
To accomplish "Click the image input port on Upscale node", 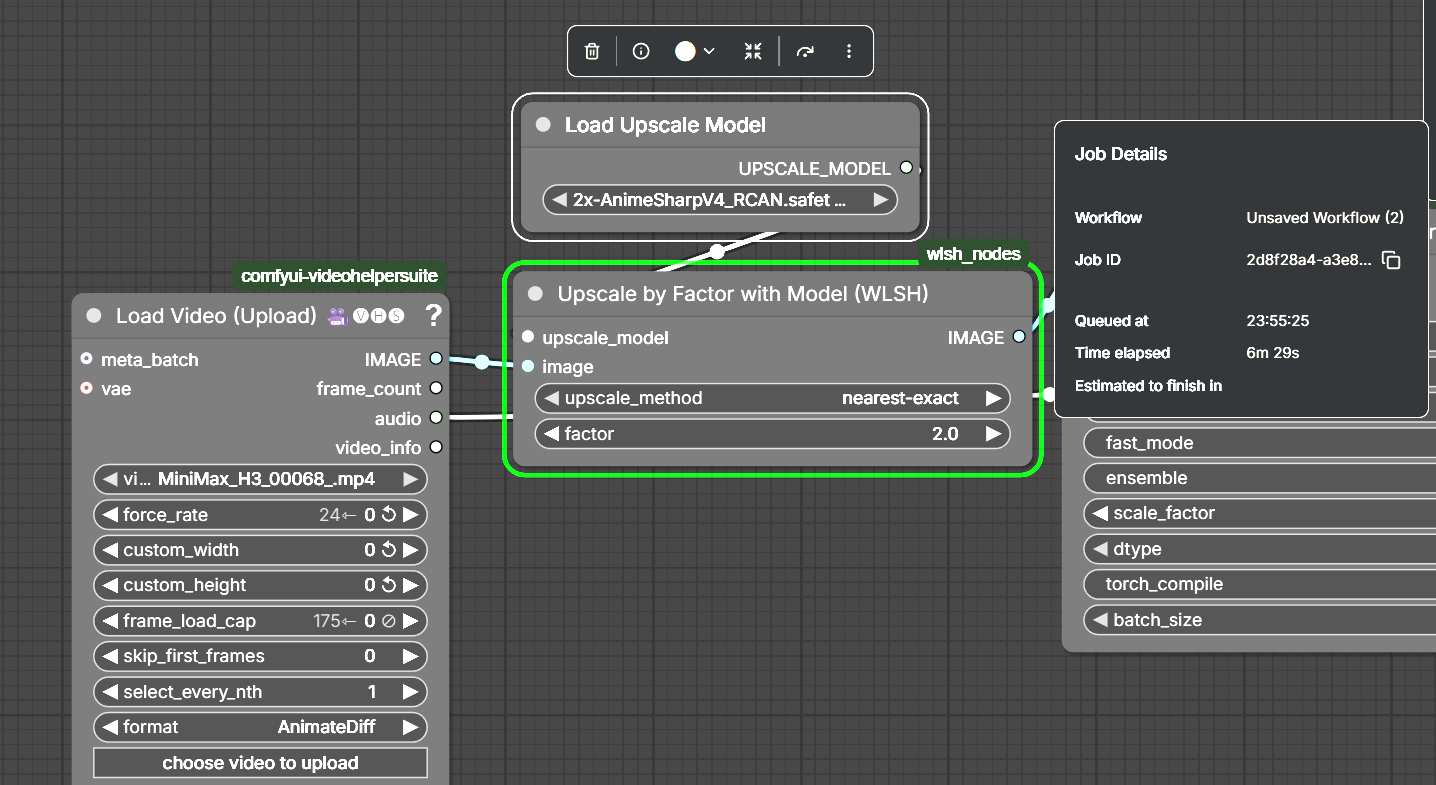I will (x=528, y=366).
